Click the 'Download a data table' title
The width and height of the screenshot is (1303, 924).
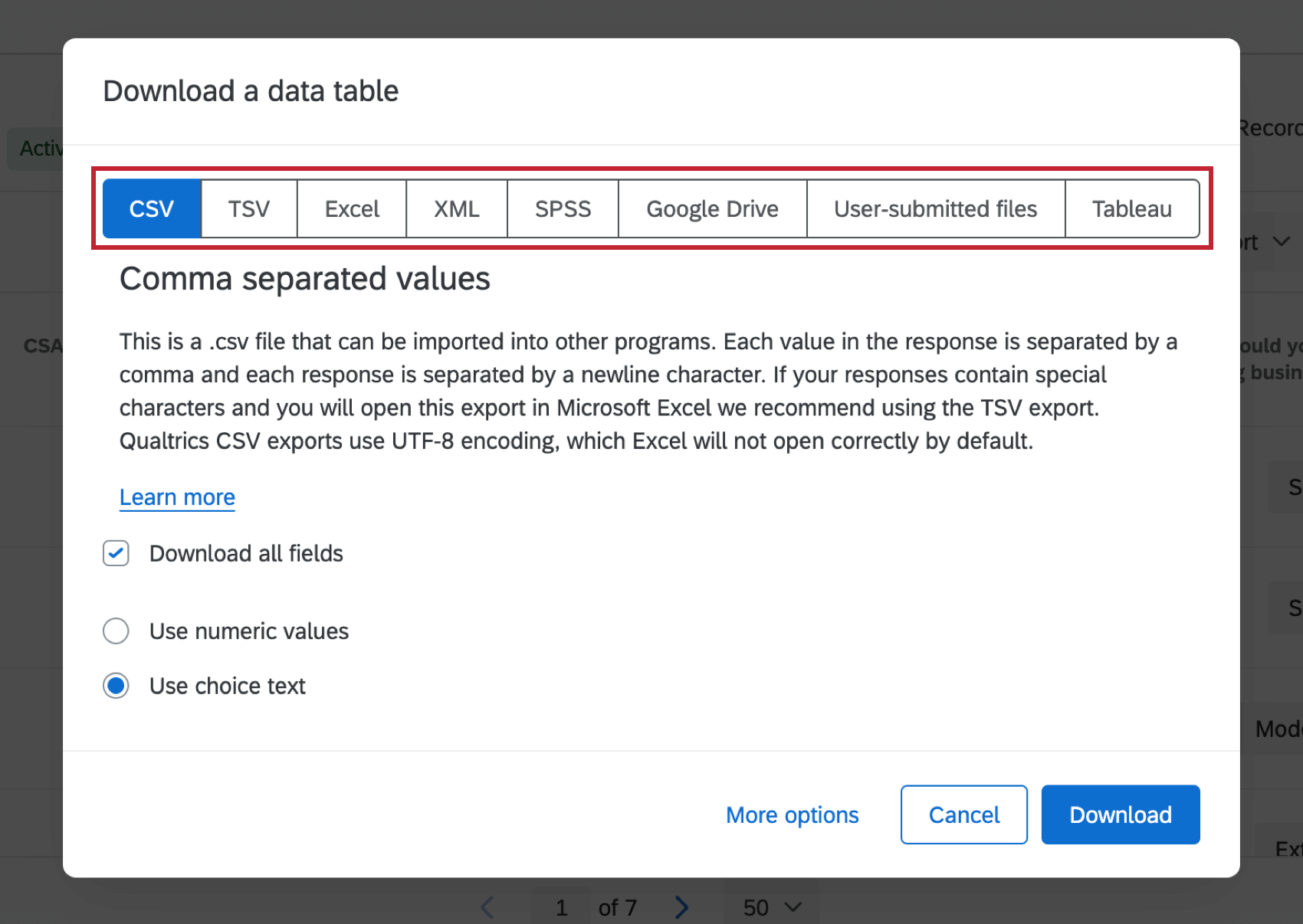(251, 91)
